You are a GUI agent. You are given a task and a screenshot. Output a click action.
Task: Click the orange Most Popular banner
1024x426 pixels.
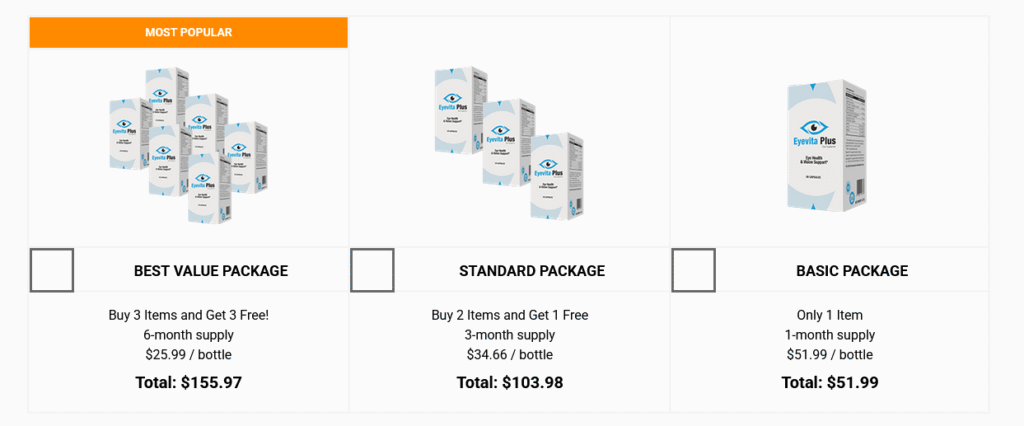pyautogui.click(x=189, y=32)
